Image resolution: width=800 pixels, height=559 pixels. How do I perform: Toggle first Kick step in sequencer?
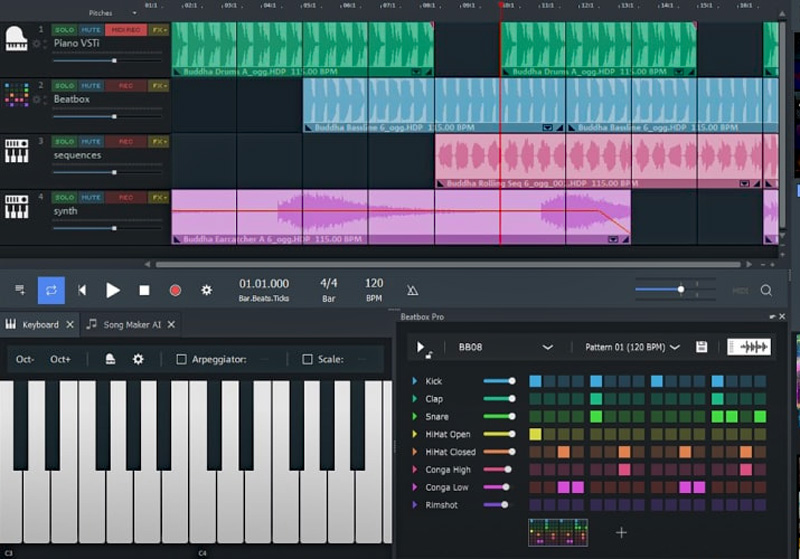point(535,381)
